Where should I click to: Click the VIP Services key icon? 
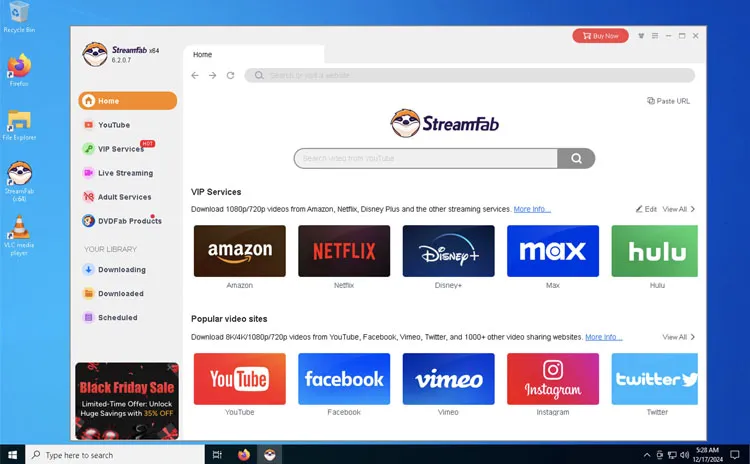(88, 149)
